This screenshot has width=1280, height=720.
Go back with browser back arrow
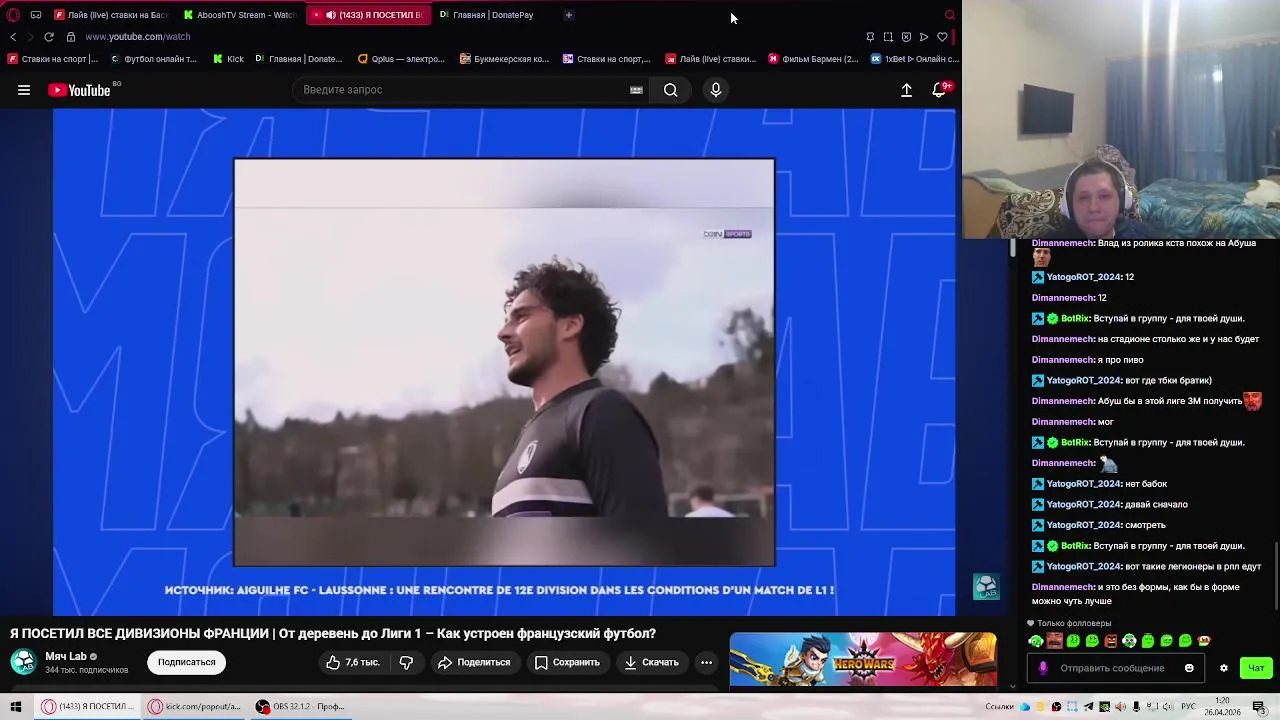coord(13,37)
